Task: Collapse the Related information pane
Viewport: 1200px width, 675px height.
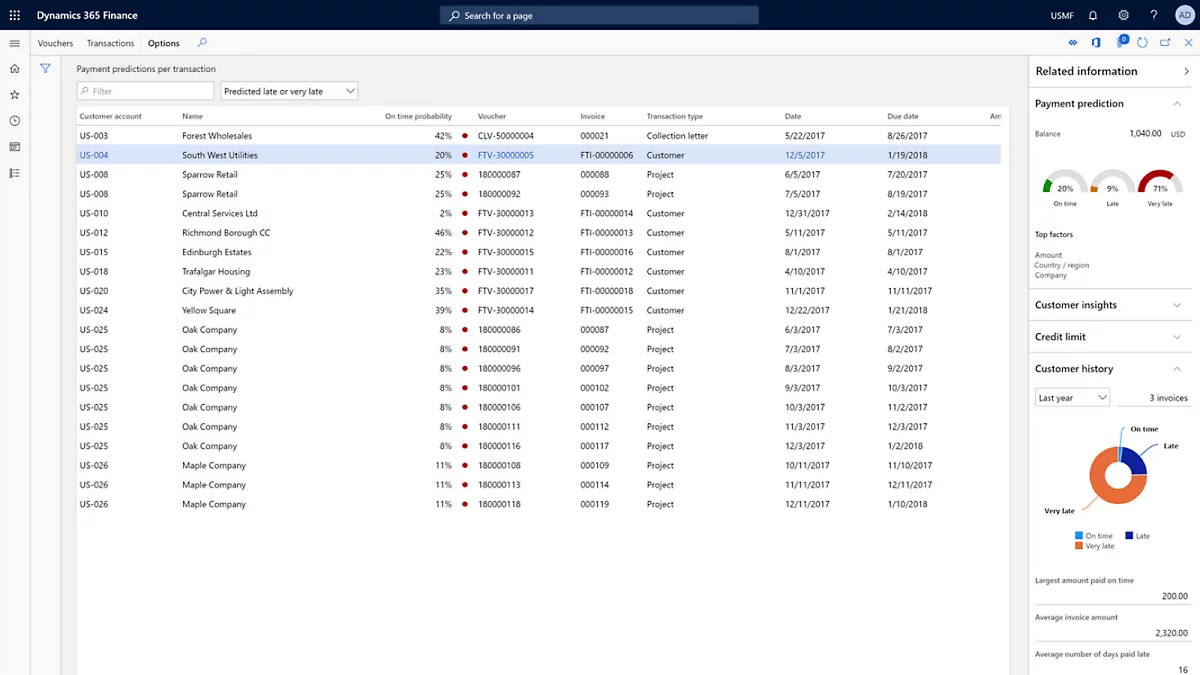Action: point(1187,71)
